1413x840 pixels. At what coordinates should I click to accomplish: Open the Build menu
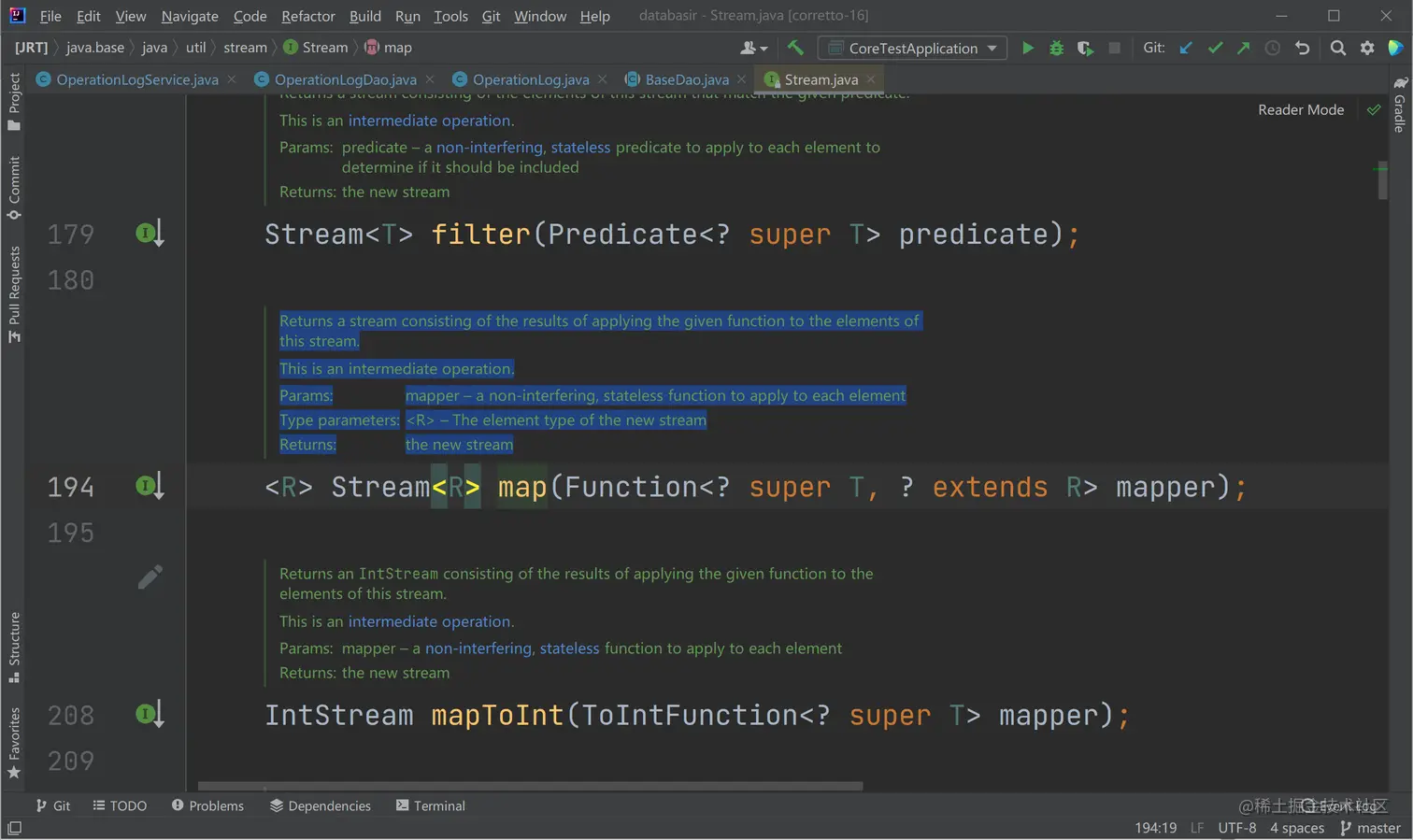pyautogui.click(x=365, y=16)
